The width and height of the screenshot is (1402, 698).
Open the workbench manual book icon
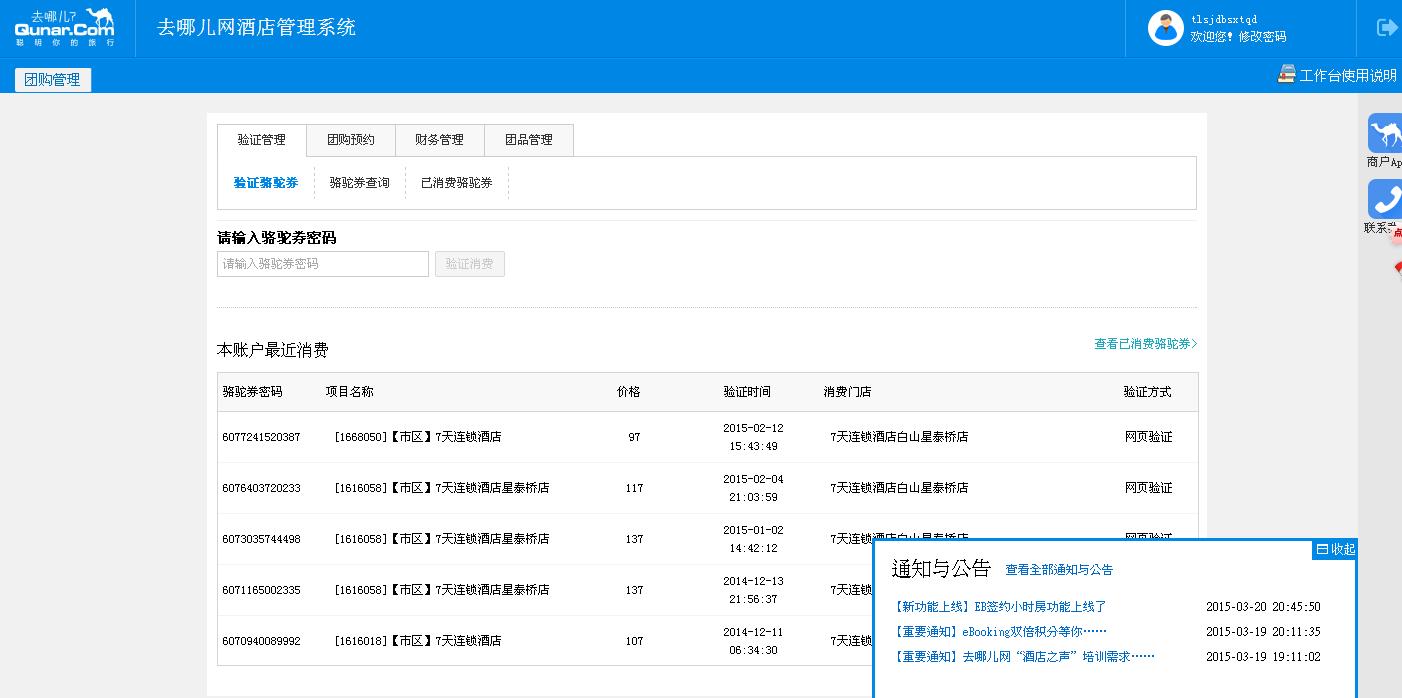(1286, 74)
